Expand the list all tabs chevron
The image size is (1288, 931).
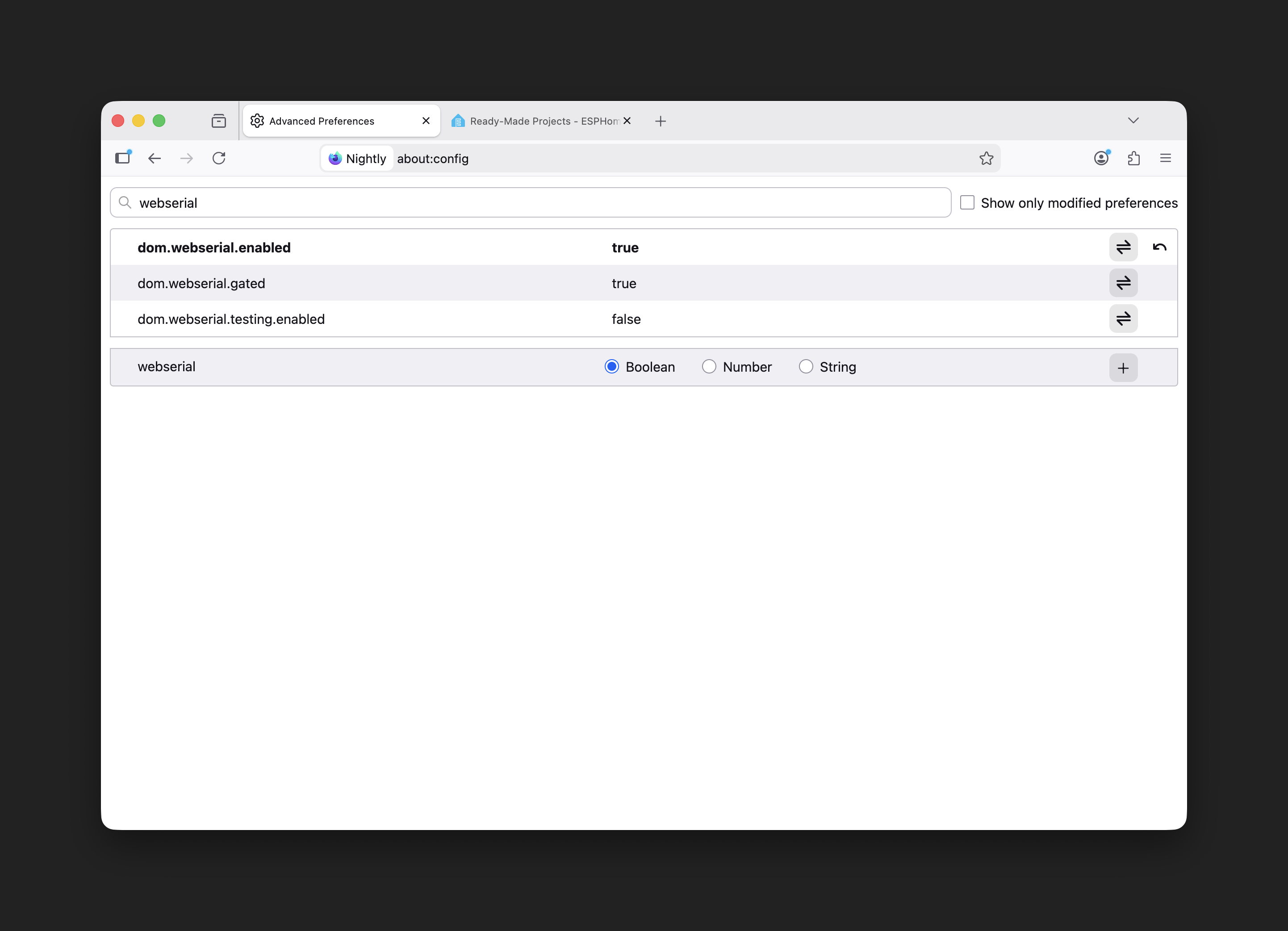coord(1133,121)
